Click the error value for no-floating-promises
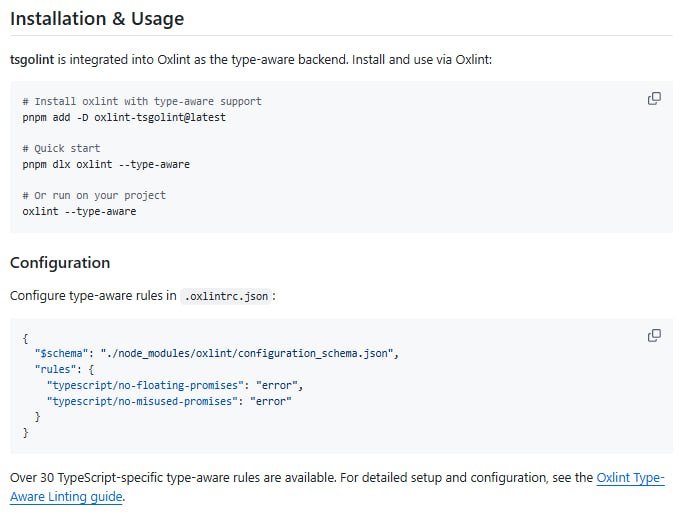The image size is (696, 524). pyautogui.click(x=280, y=385)
